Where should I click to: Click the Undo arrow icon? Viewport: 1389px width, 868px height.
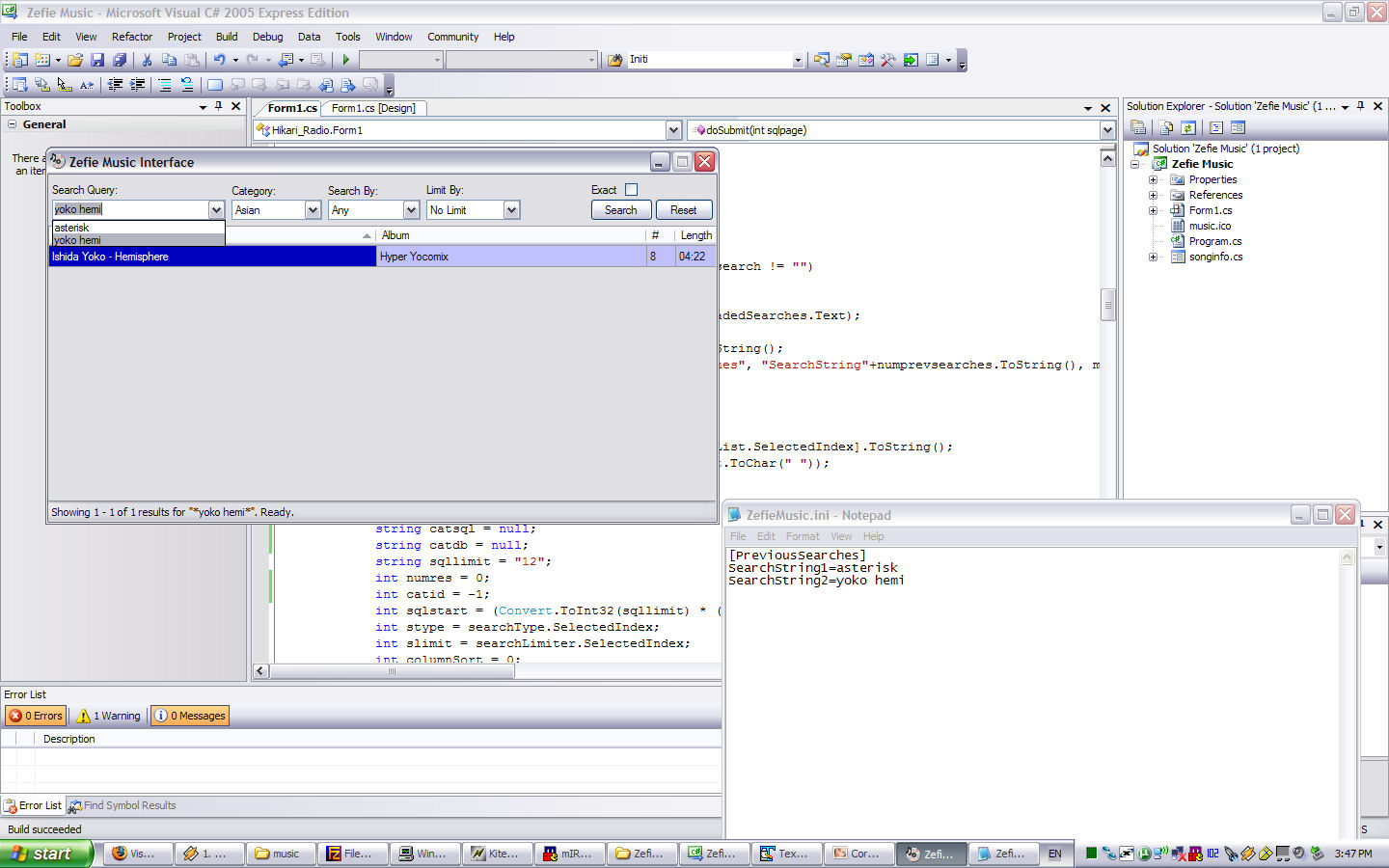coord(220,60)
